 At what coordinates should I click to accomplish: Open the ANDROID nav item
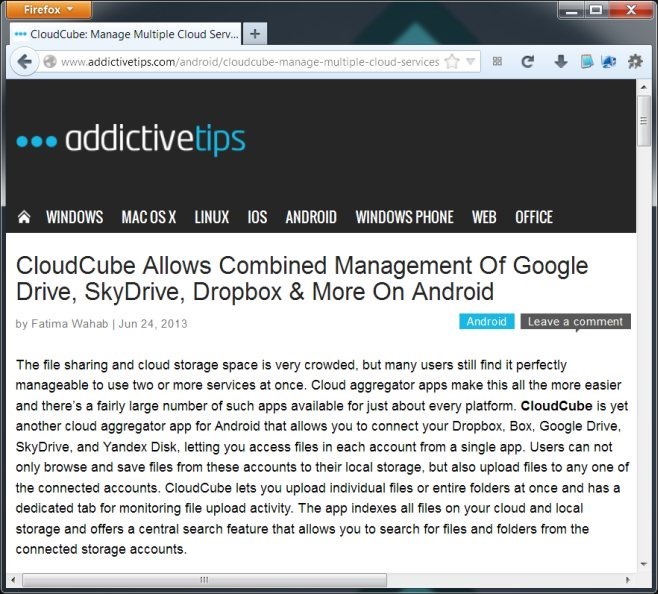pos(311,217)
